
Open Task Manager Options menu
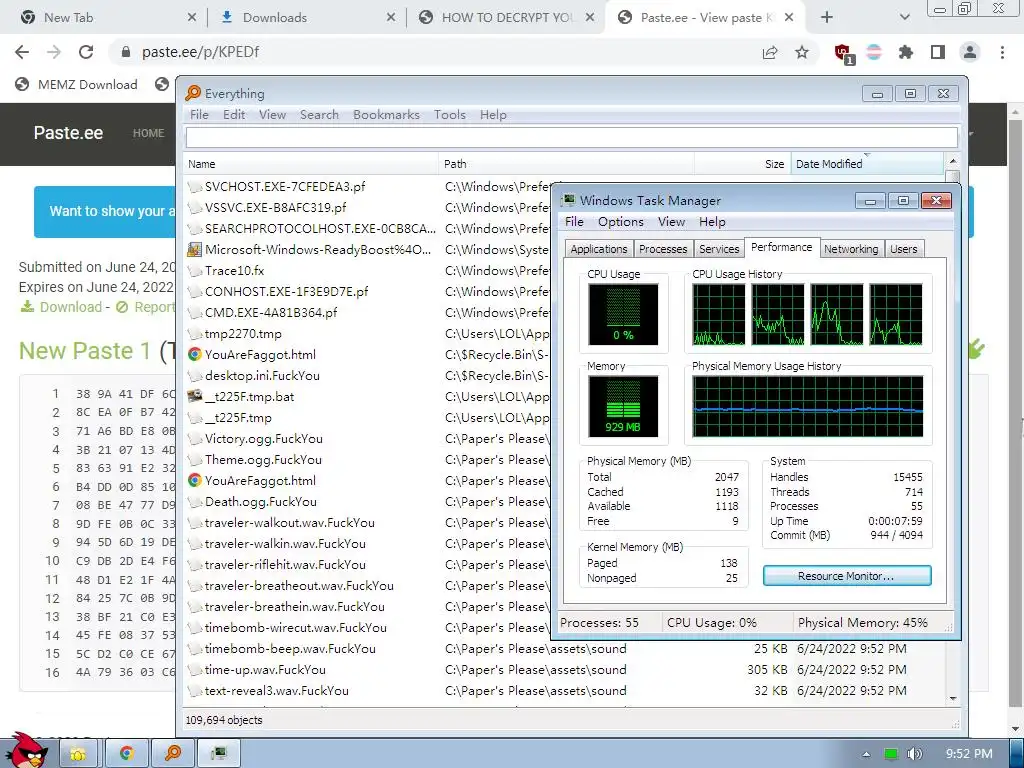(x=620, y=222)
